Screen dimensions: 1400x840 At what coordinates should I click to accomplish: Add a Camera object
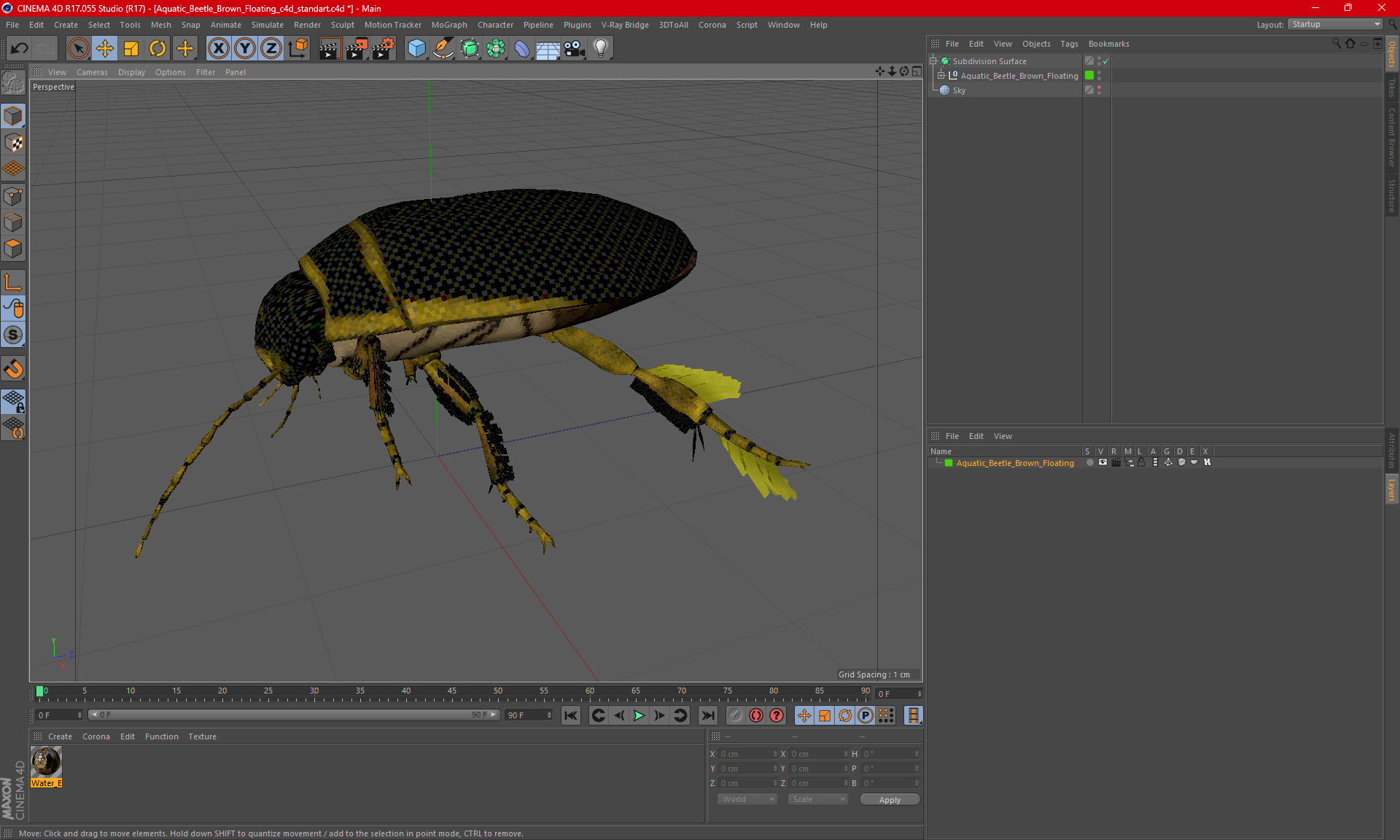tap(575, 49)
